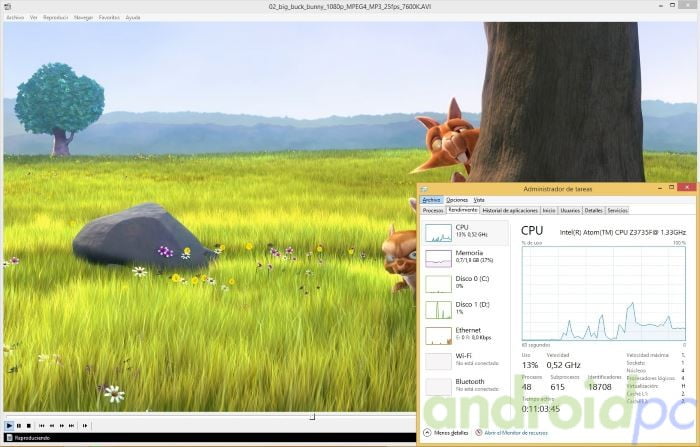Open the Ver menu in the media player
The height and width of the screenshot is (447, 700).
tap(33, 17)
